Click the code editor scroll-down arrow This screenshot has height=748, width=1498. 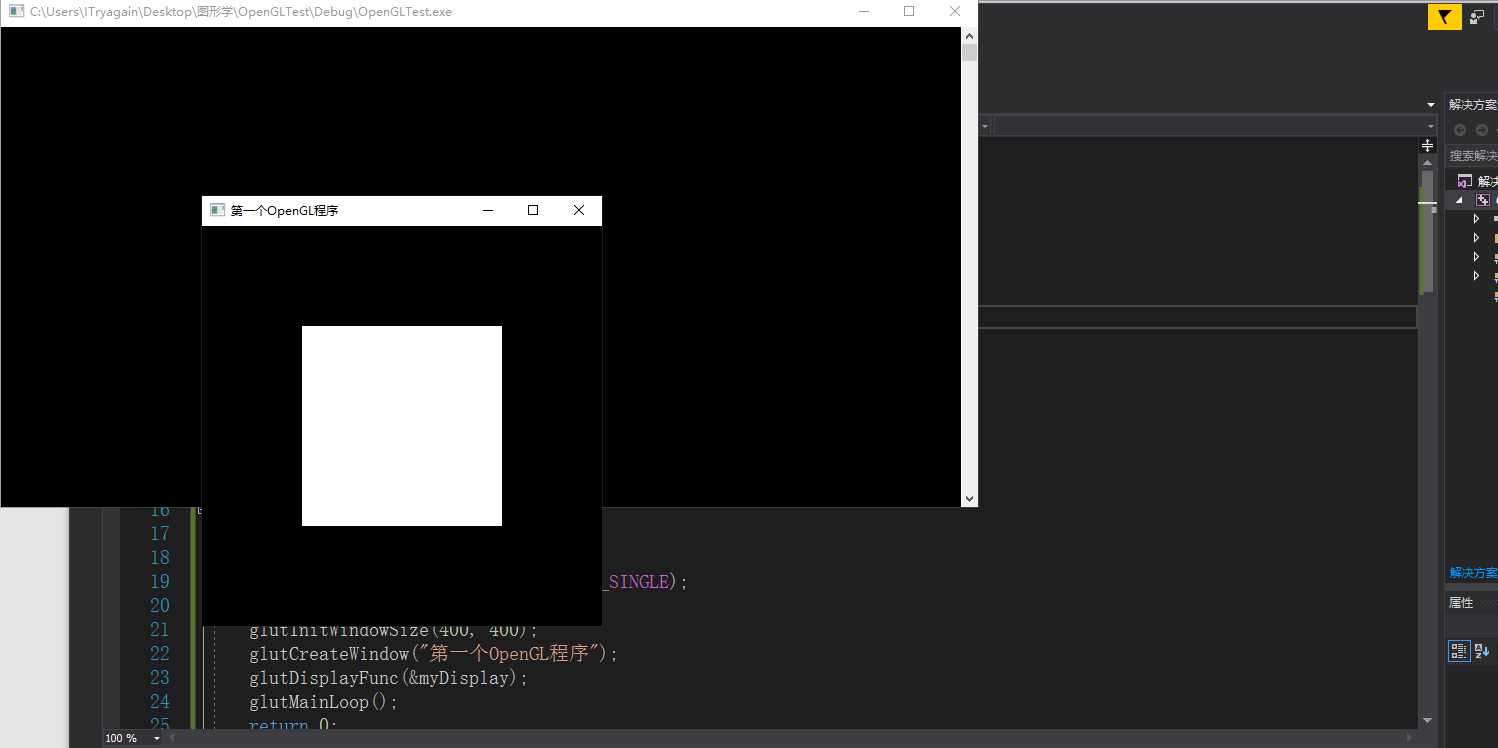[1427, 720]
